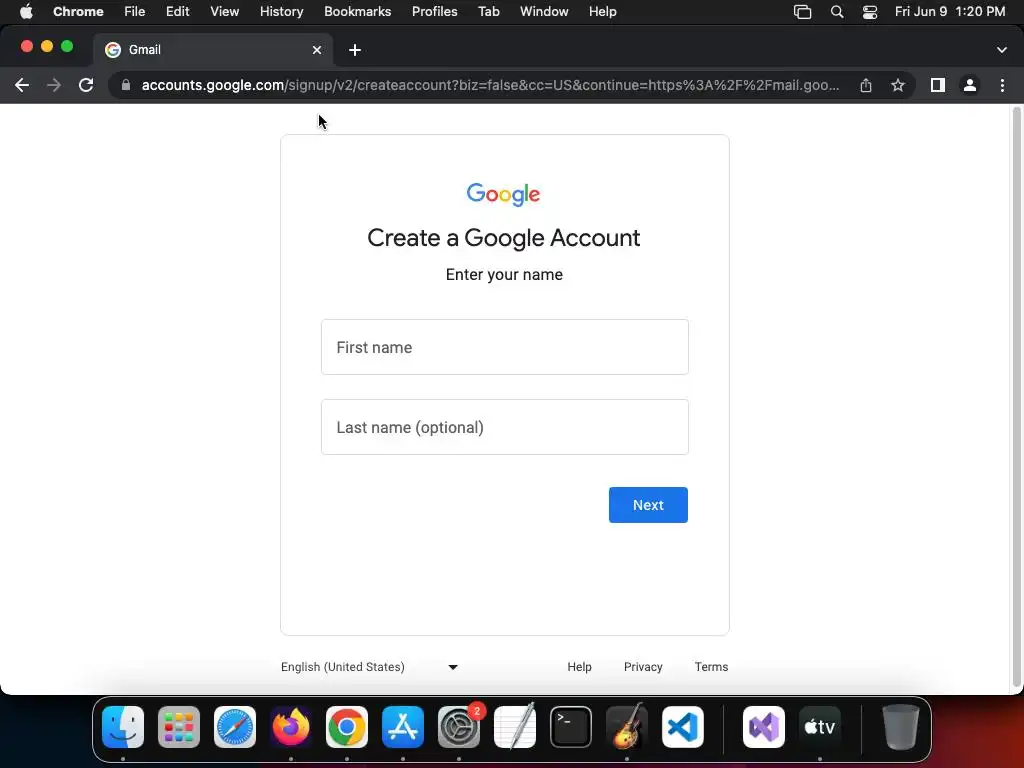Open the Apple menu

click(26, 11)
